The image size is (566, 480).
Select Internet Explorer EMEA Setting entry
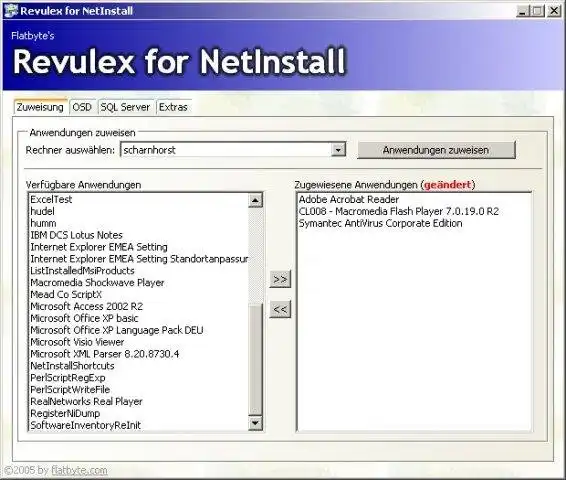point(138,247)
